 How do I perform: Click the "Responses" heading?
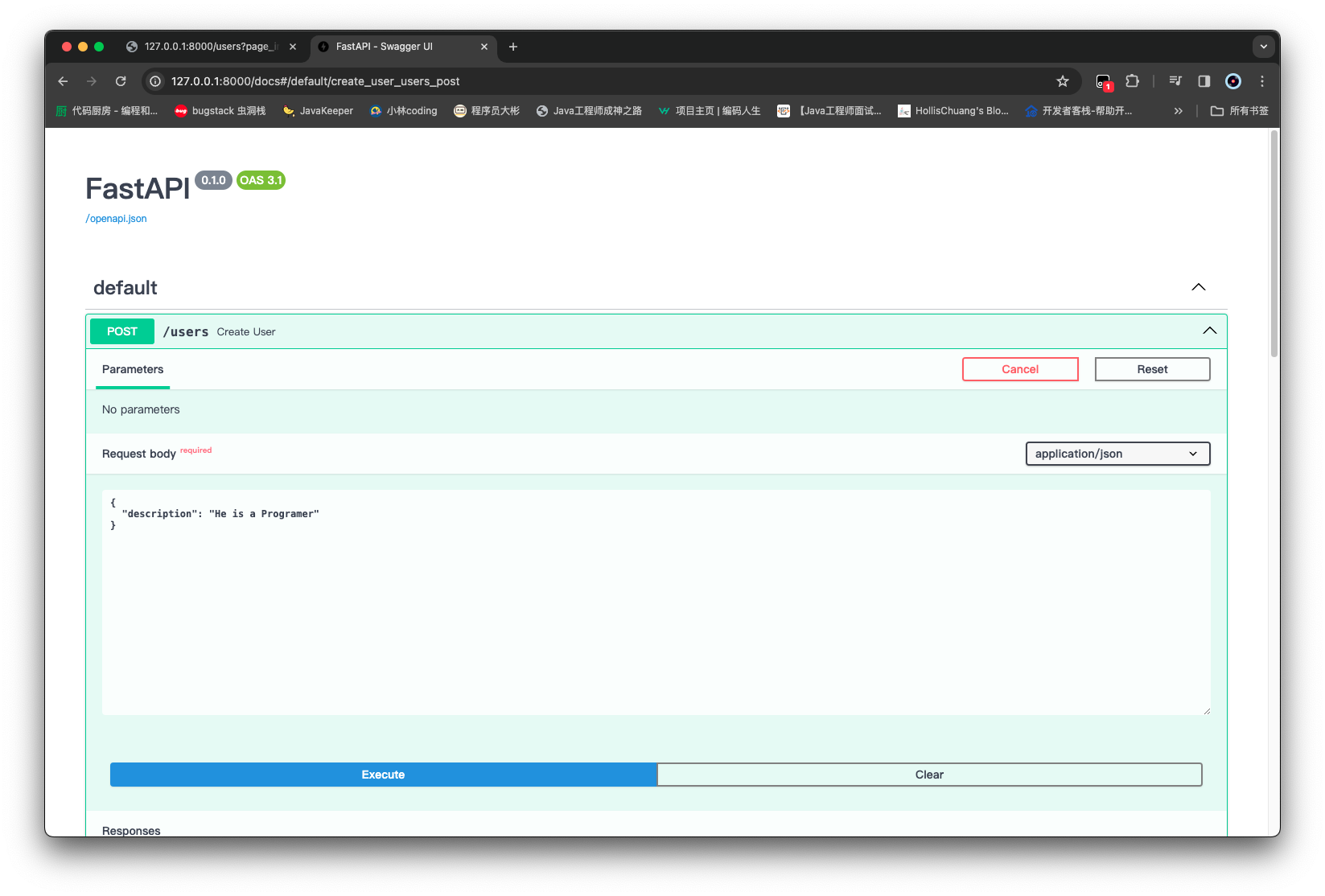click(x=131, y=831)
